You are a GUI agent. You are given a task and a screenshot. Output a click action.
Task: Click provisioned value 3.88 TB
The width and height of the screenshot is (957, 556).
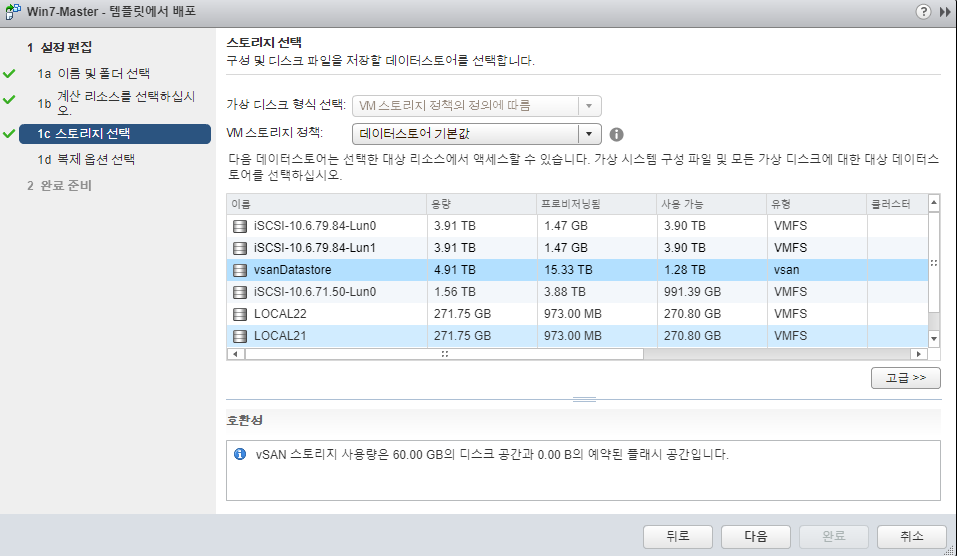point(565,292)
